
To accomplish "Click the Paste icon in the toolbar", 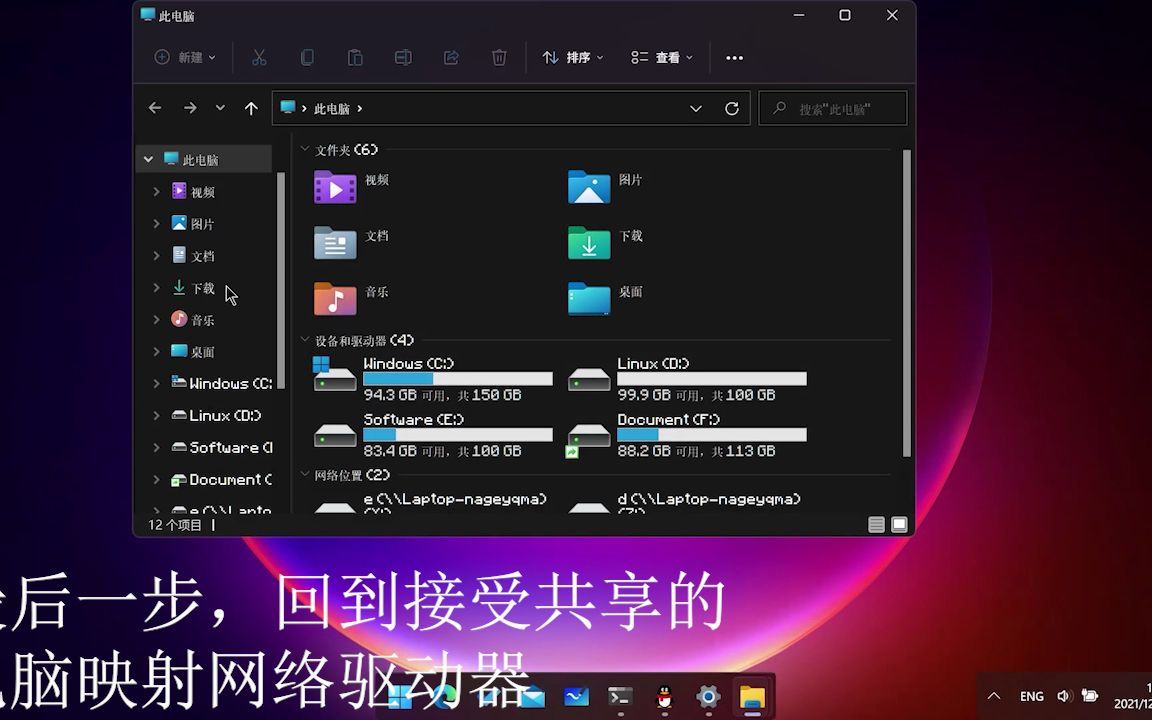I will (355, 57).
